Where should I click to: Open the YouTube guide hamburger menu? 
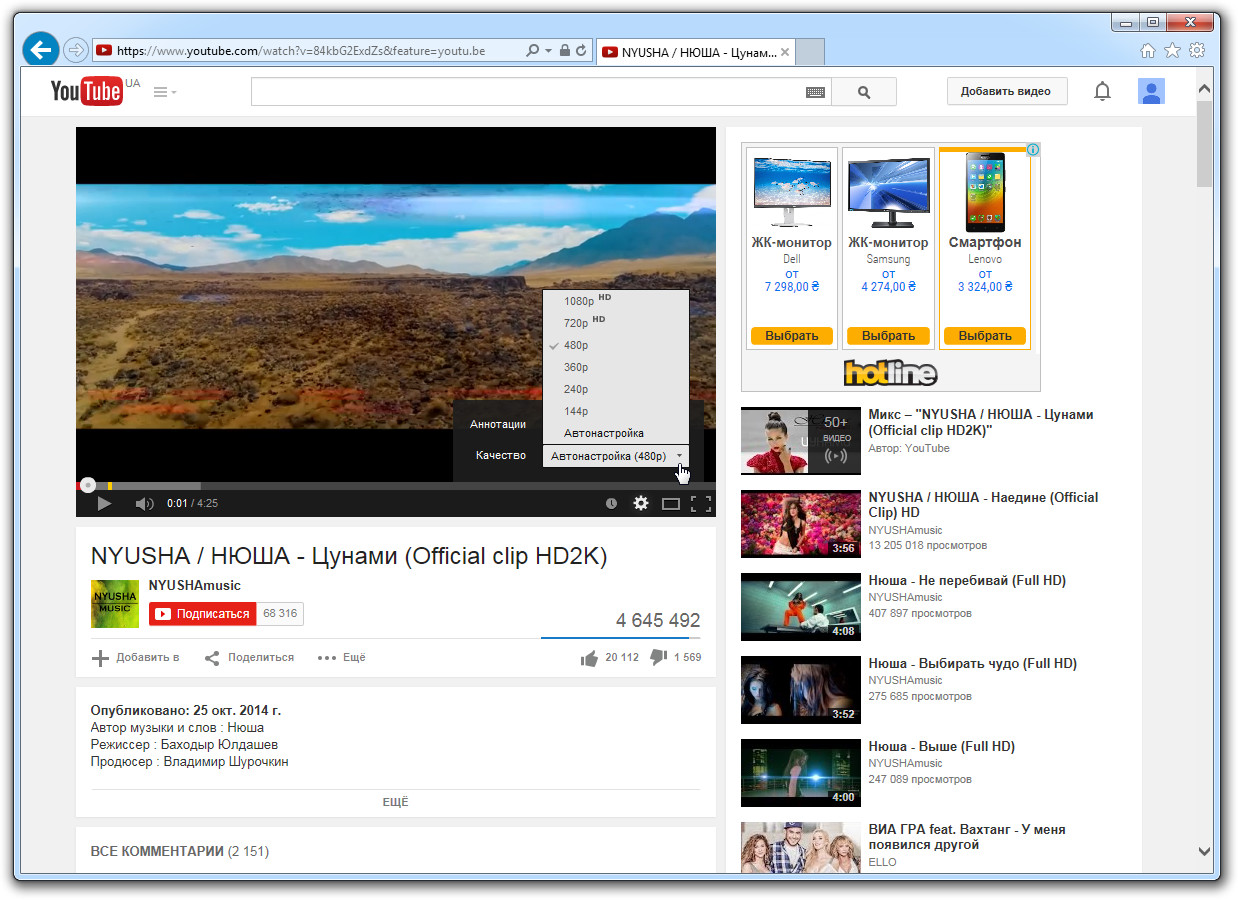click(x=163, y=92)
